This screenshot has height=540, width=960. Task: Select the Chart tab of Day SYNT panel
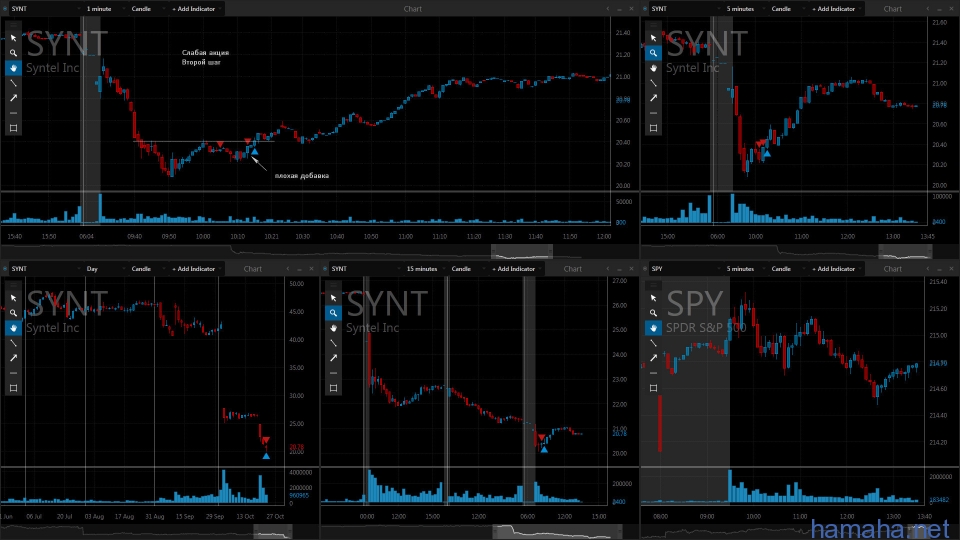click(x=252, y=269)
